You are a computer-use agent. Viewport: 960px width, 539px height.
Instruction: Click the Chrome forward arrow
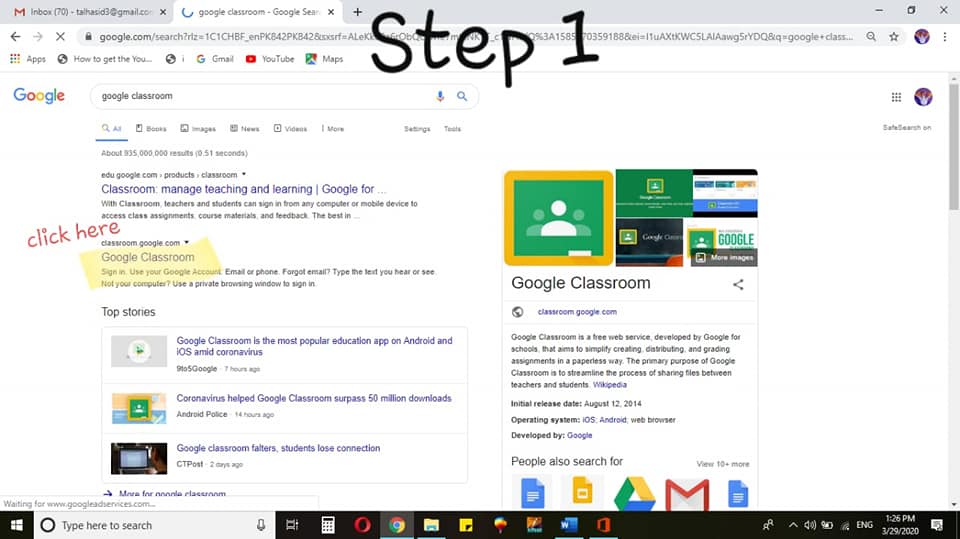tap(38, 37)
